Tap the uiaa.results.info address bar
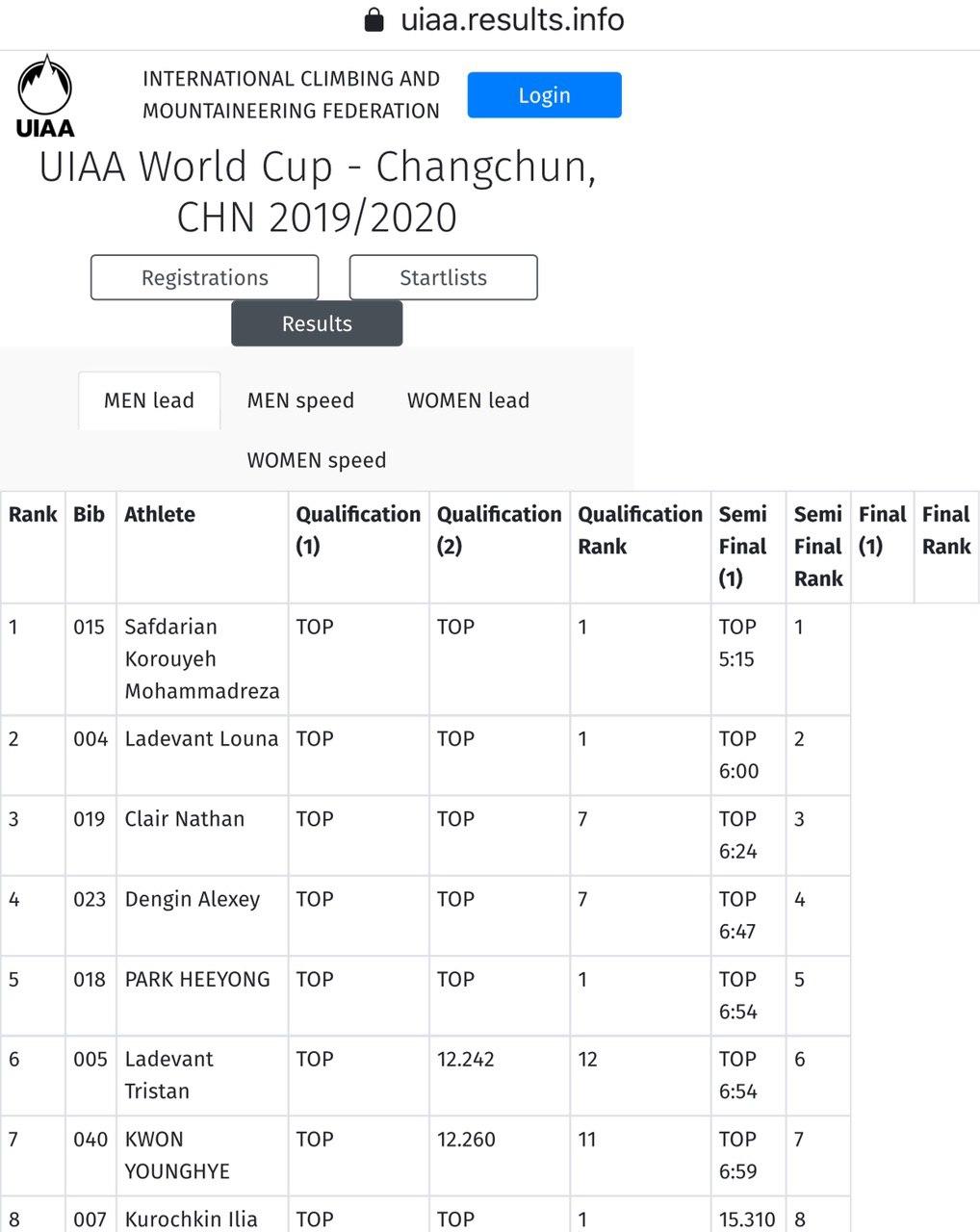 point(512,20)
